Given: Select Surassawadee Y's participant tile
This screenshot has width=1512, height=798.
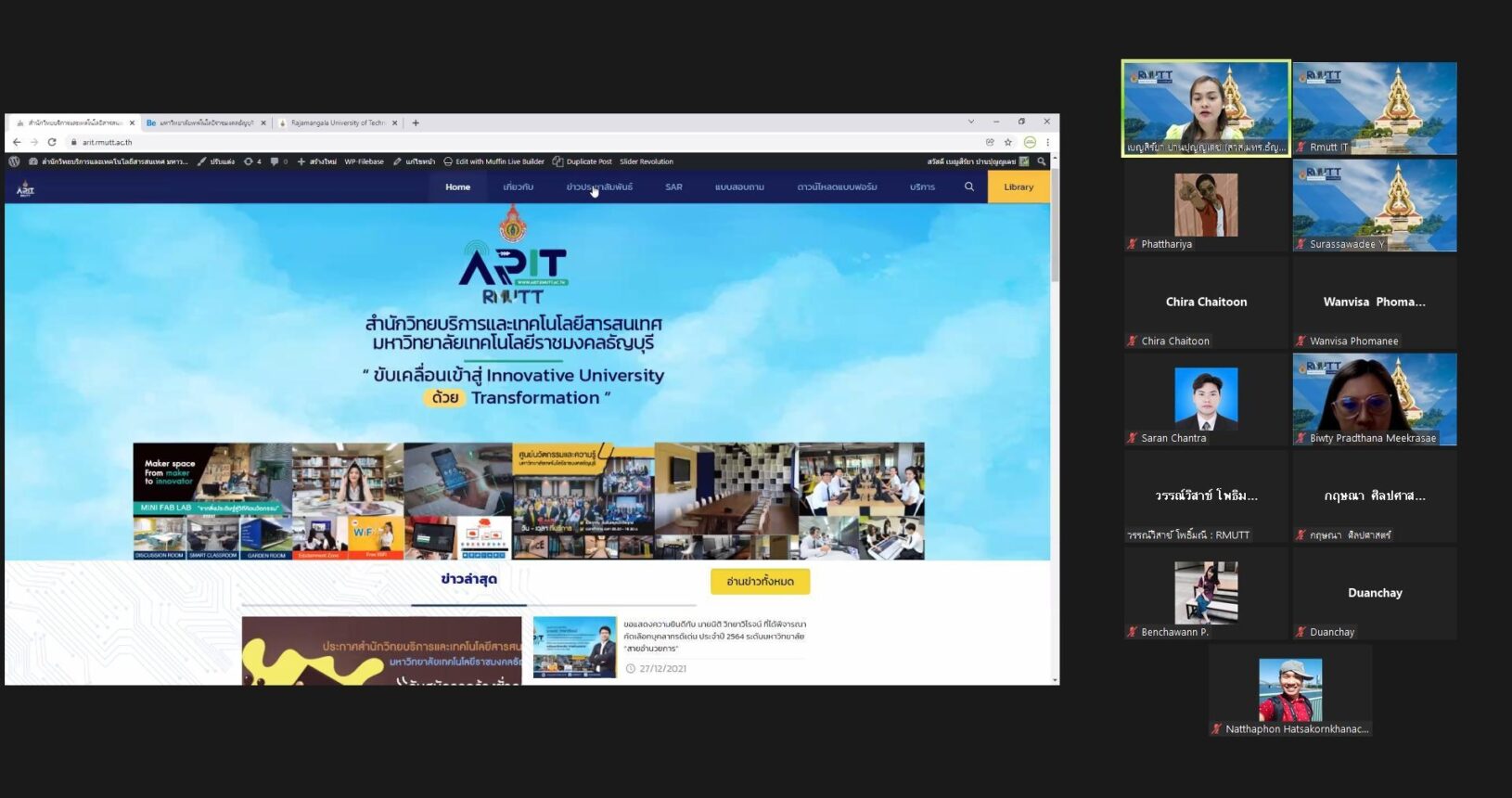Looking at the screenshot, I should coord(1375,205).
